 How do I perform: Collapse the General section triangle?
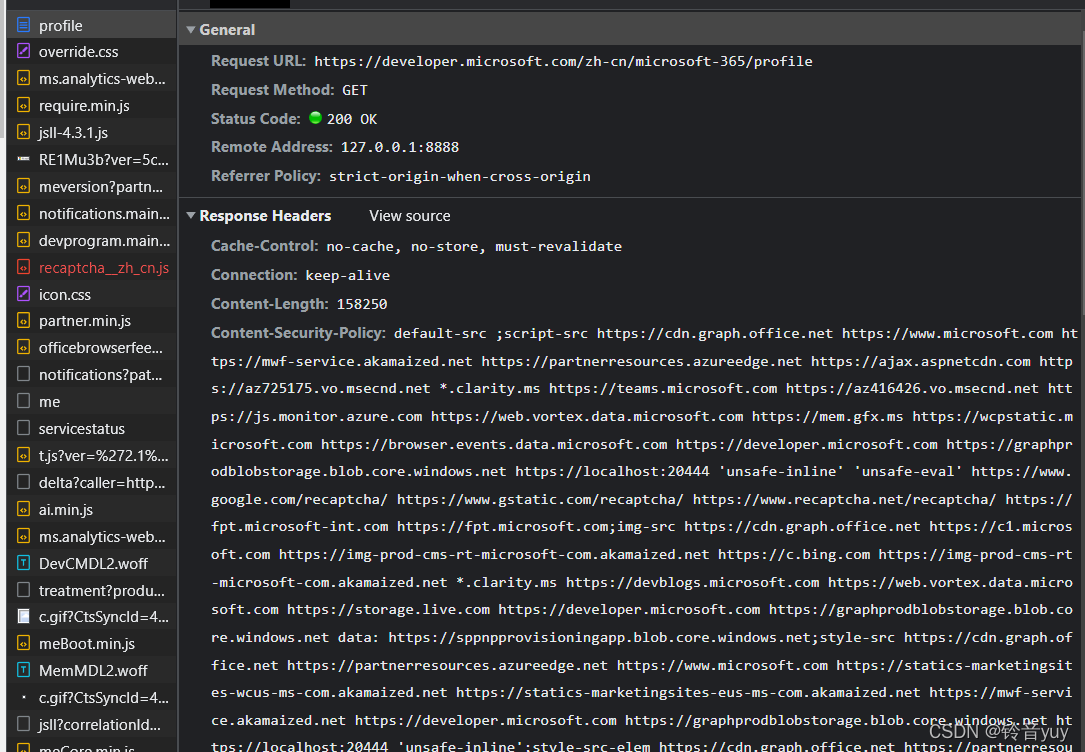[x=191, y=30]
